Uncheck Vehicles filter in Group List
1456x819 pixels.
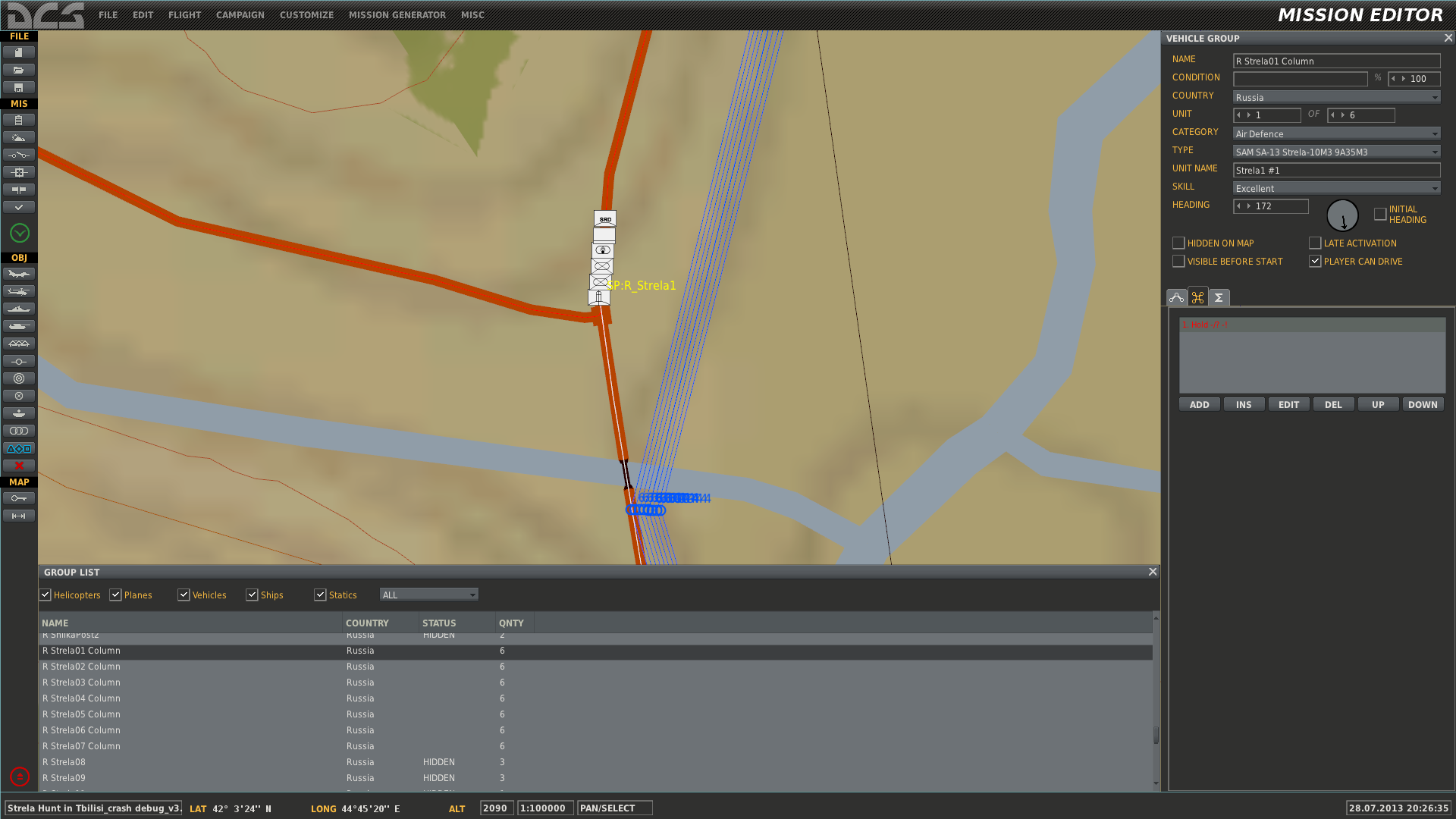(184, 595)
